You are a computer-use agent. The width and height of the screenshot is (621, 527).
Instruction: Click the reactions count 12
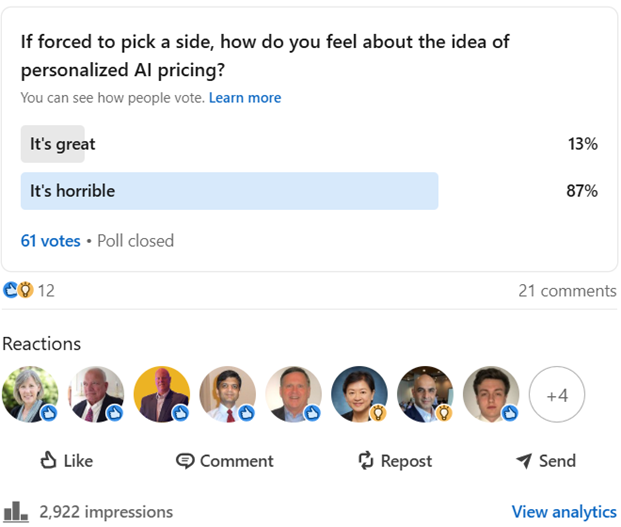(x=46, y=291)
